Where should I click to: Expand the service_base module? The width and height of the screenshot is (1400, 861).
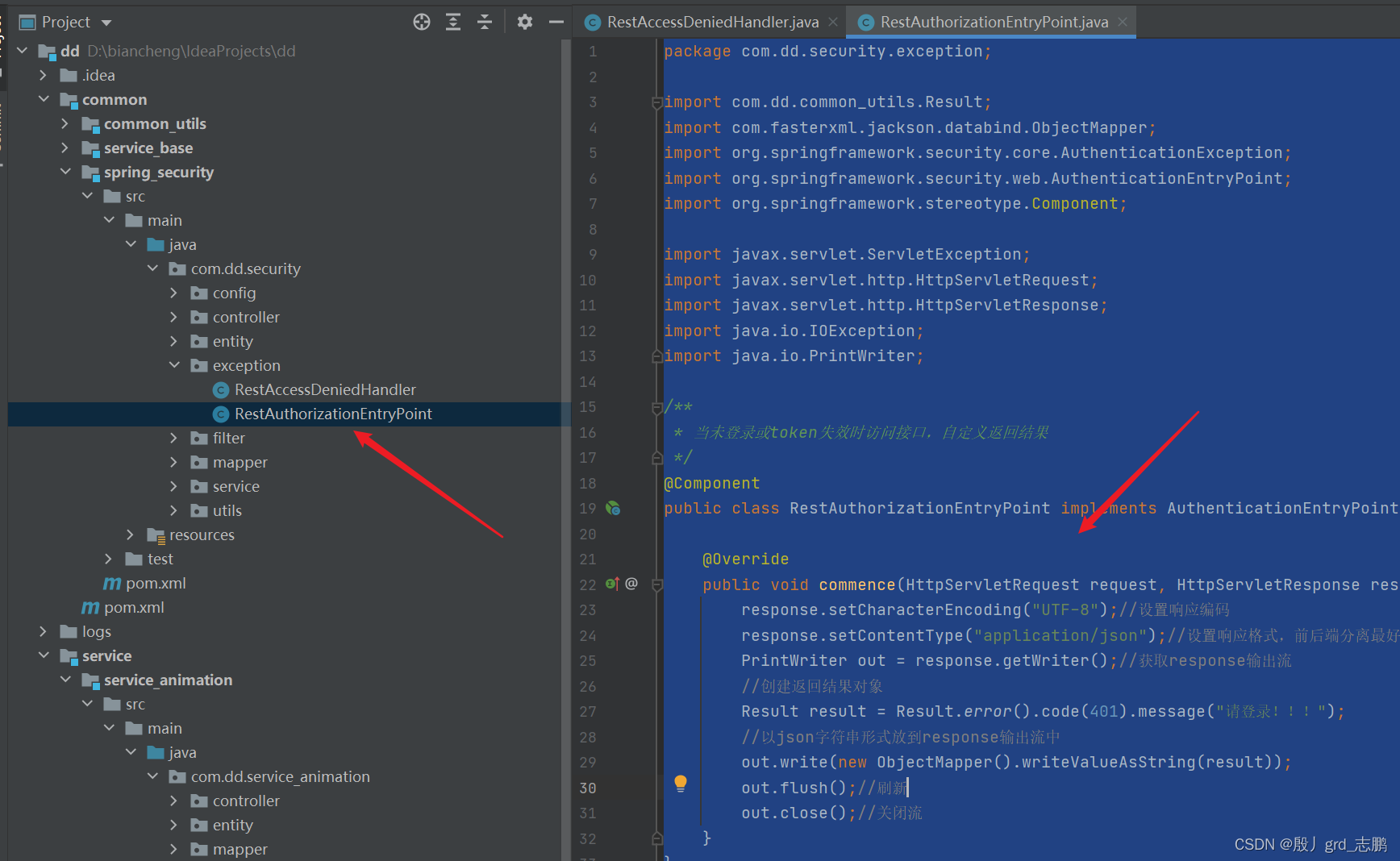pyautogui.click(x=65, y=148)
